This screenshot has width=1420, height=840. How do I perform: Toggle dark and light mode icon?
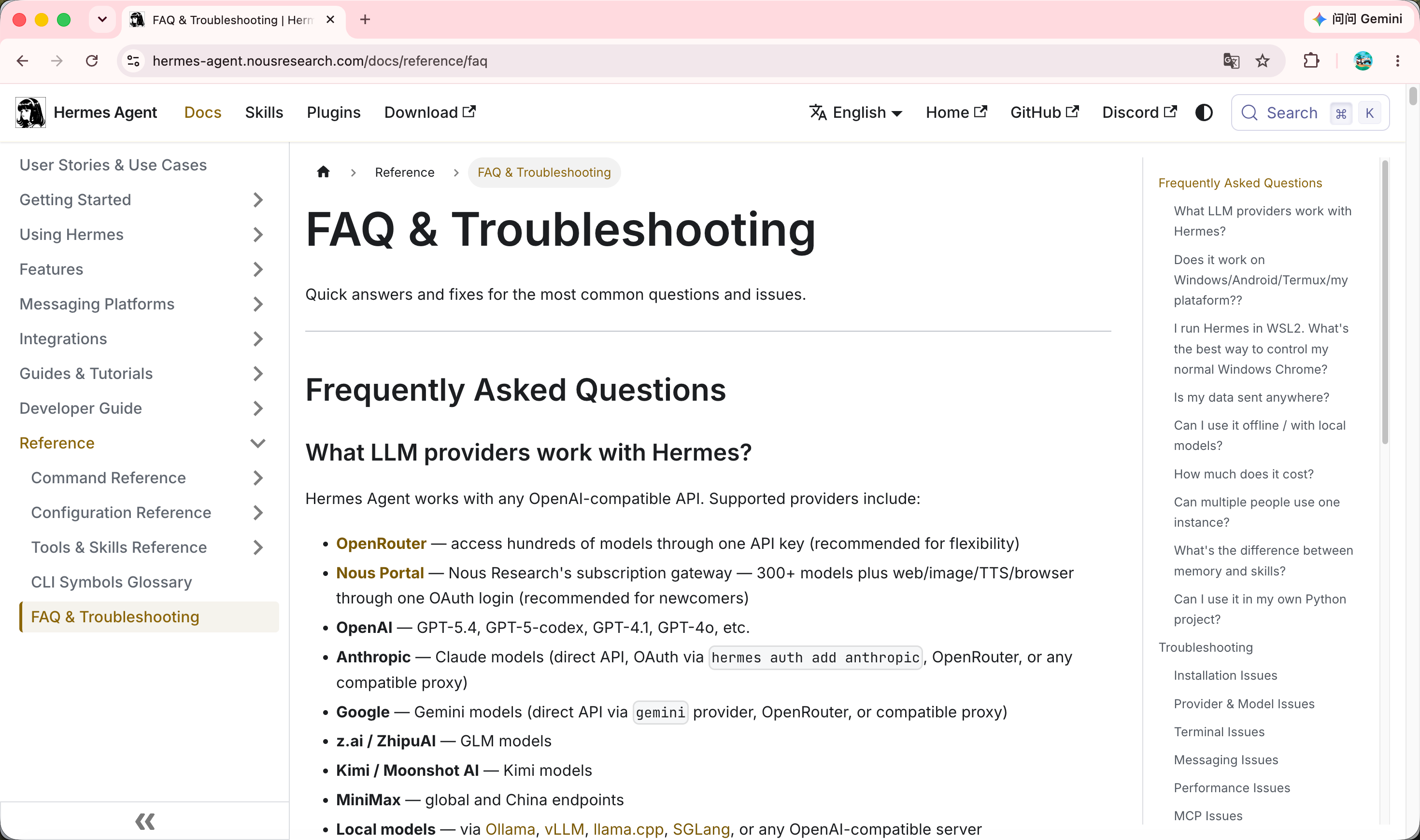[1204, 112]
